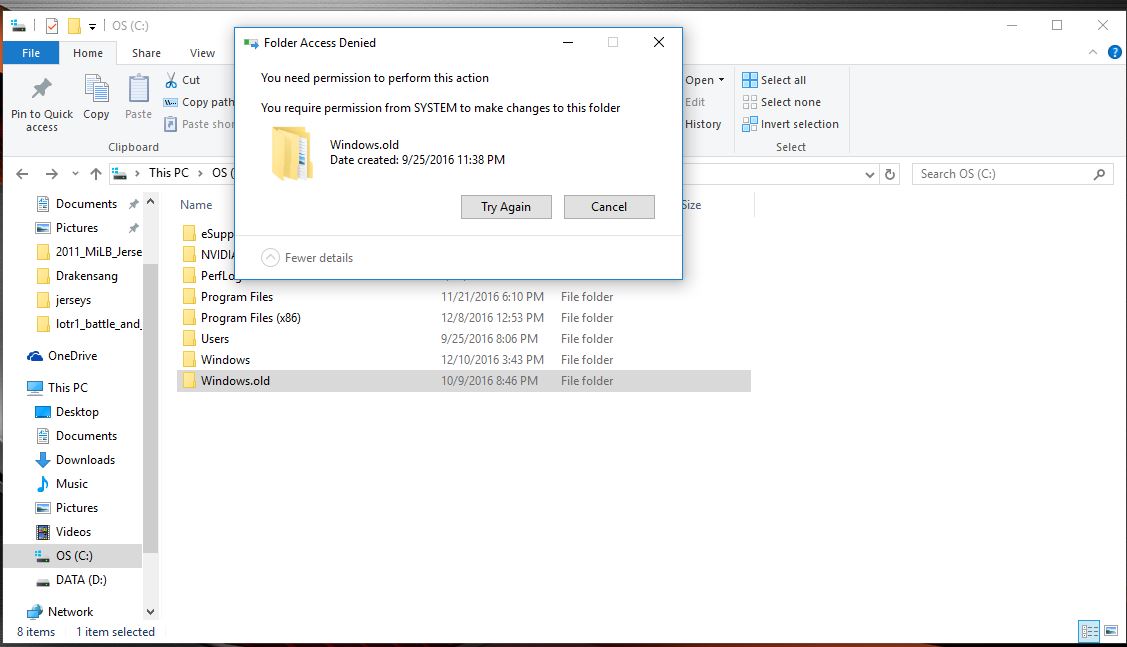Open the lotr1_battle_and folder in sidebar
Viewport: 1127px width, 647px height.
point(88,324)
